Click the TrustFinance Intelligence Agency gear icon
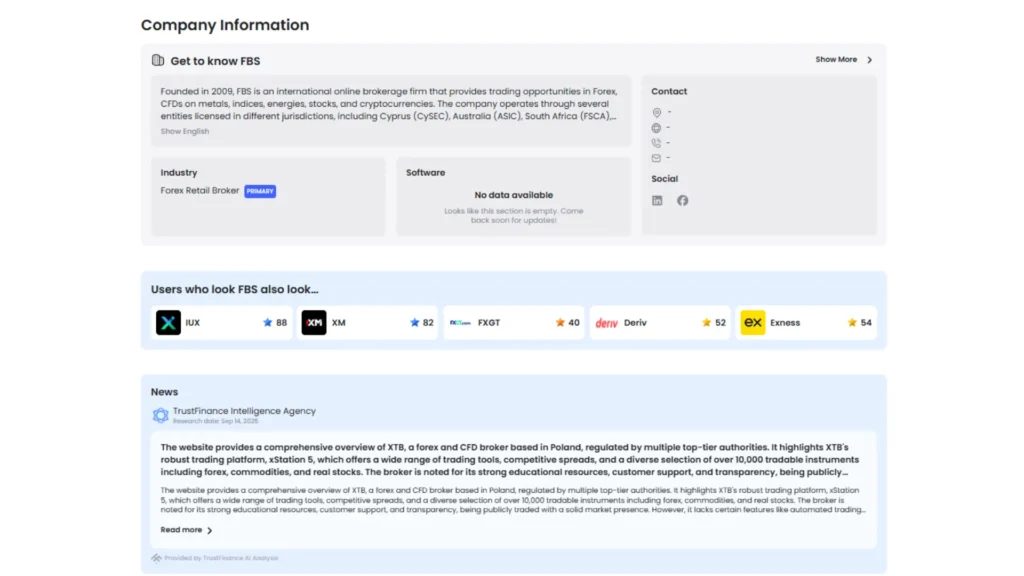1024x576 pixels. point(161,415)
